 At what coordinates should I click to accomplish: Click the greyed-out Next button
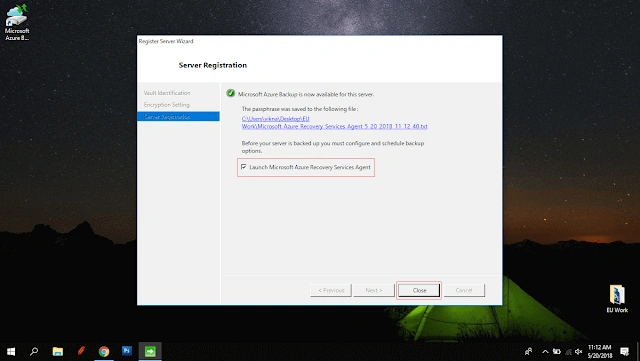(x=373, y=290)
